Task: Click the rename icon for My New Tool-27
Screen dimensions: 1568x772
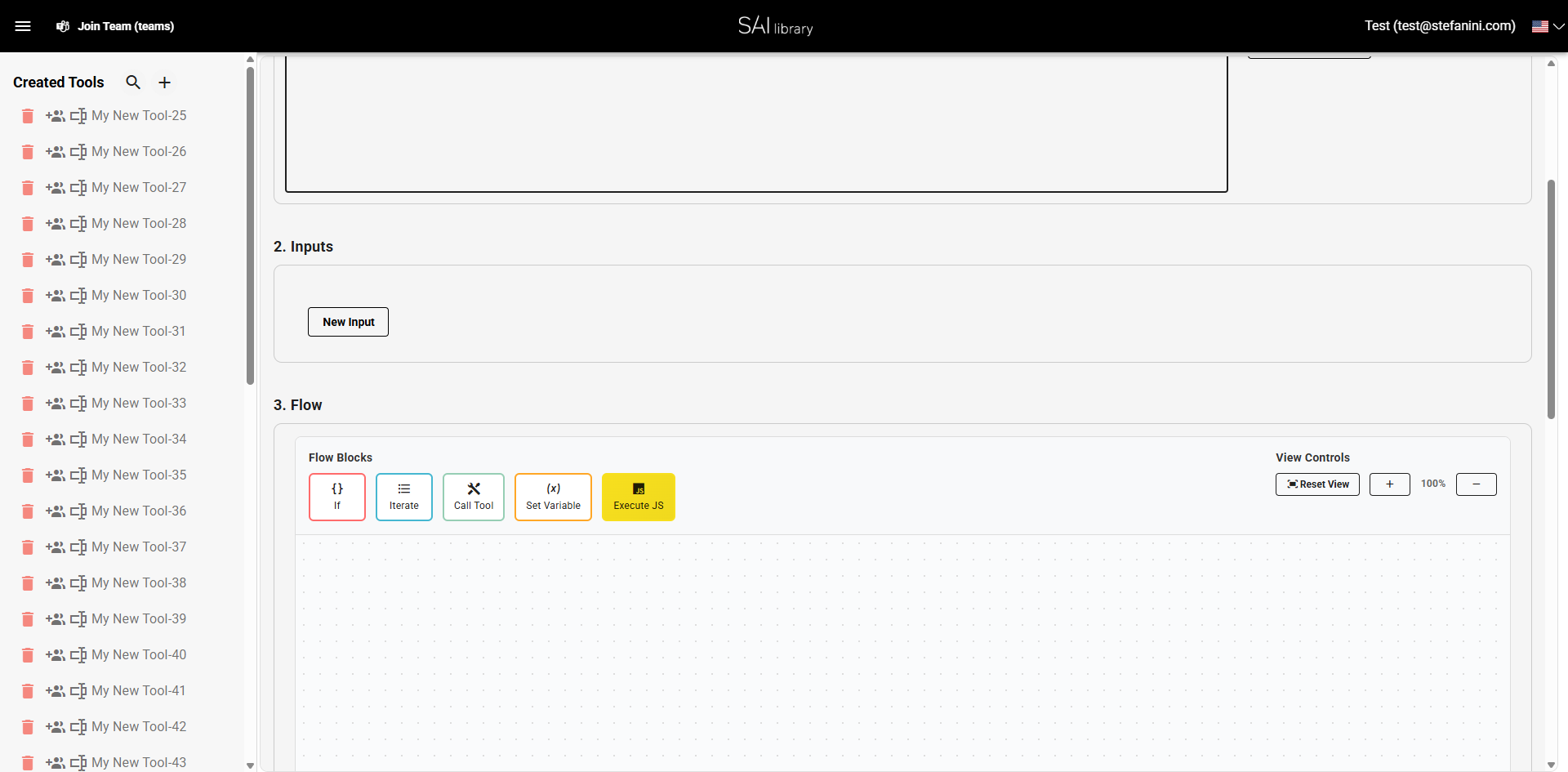Action: pos(78,188)
